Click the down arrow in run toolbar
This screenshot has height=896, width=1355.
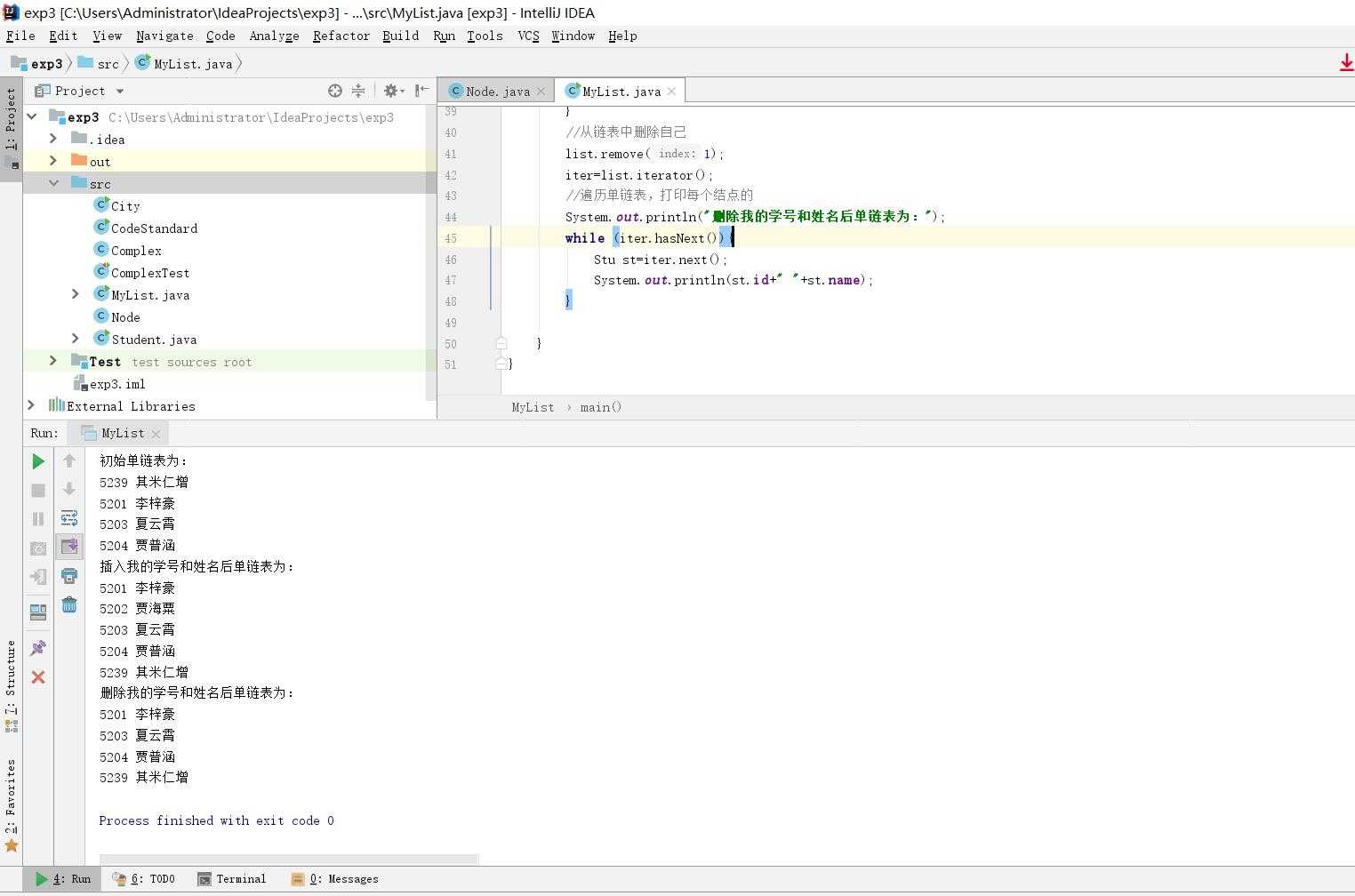(x=69, y=489)
